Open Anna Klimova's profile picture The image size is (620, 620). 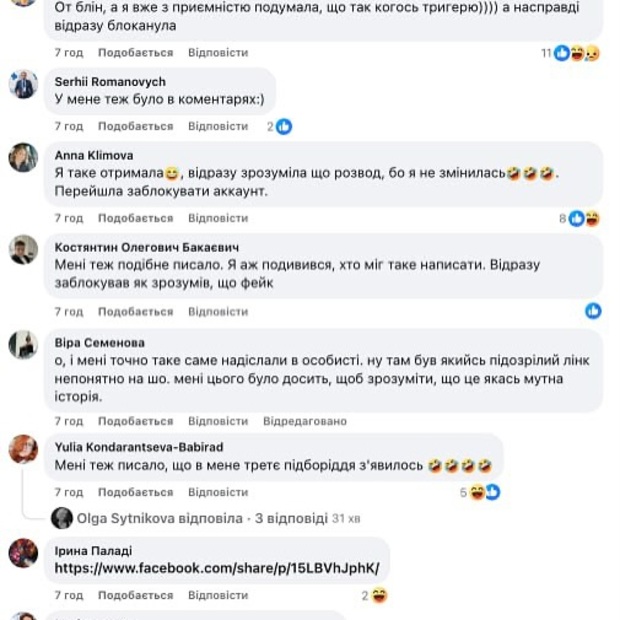point(23,157)
